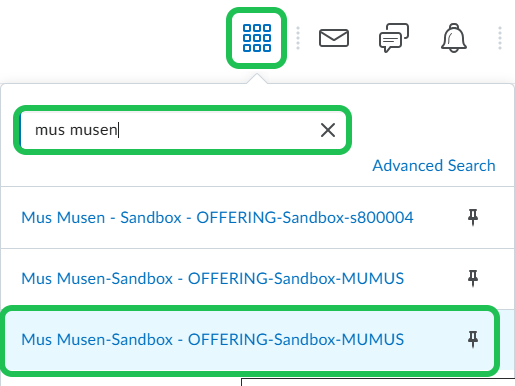Open message alerts envelope icon
This screenshot has height=386, width=515.
click(x=334, y=38)
